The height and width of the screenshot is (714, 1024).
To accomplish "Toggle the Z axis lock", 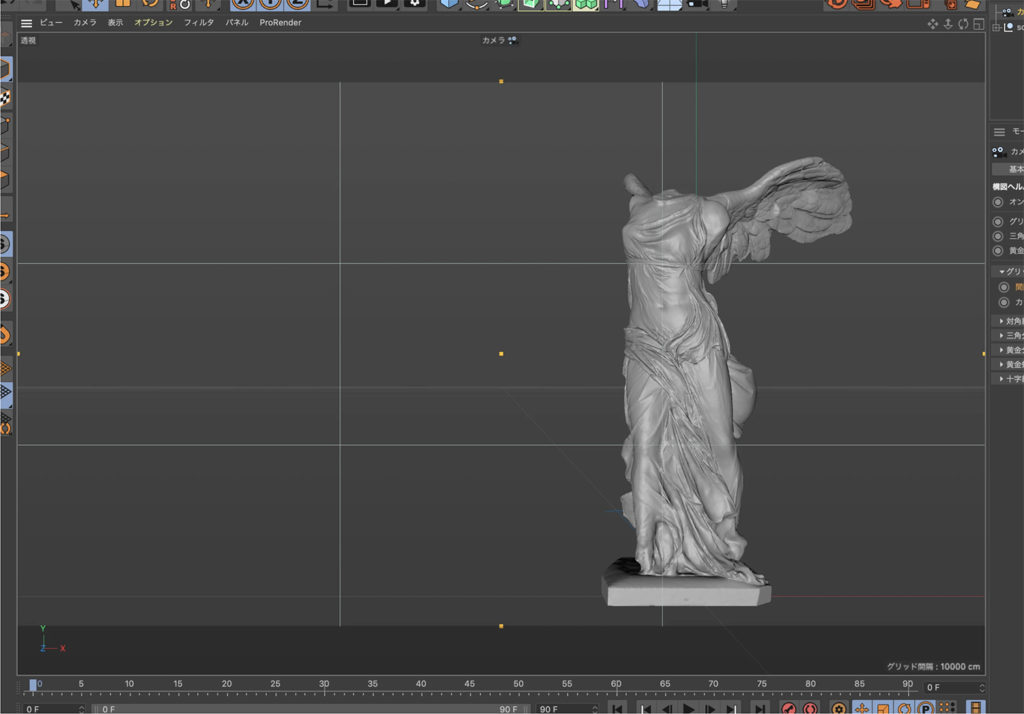I will pyautogui.click(x=298, y=4).
